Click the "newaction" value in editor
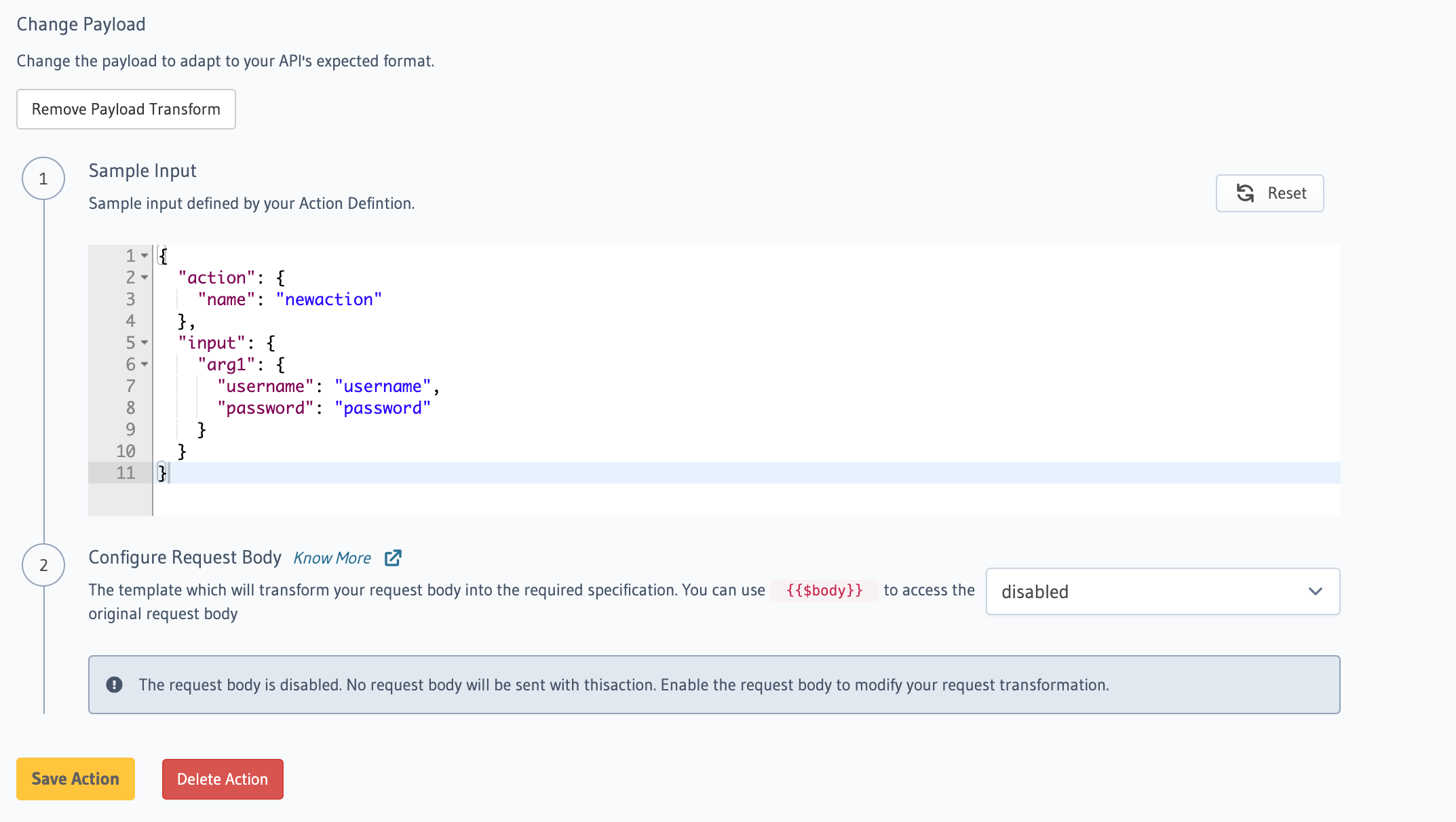 coord(329,299)
